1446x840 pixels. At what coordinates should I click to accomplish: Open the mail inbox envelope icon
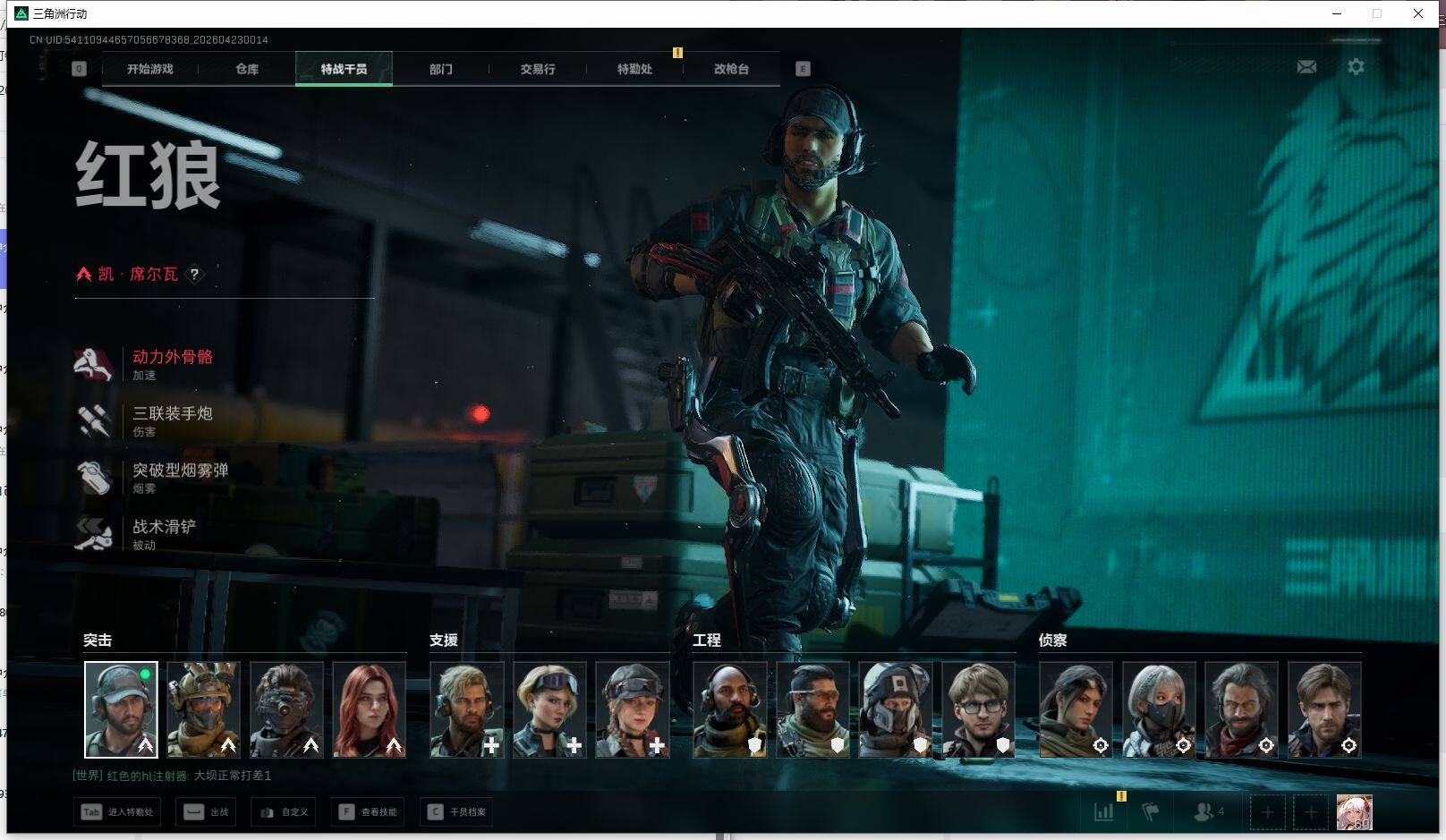[1306, 67]
